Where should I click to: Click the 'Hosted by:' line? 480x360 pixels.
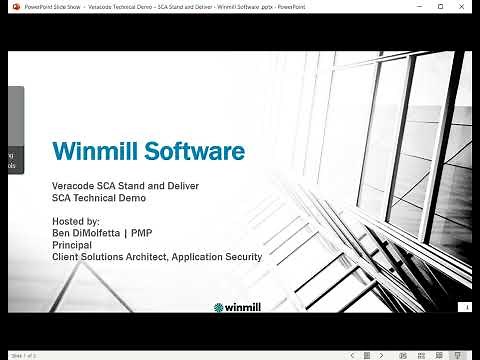76,221
